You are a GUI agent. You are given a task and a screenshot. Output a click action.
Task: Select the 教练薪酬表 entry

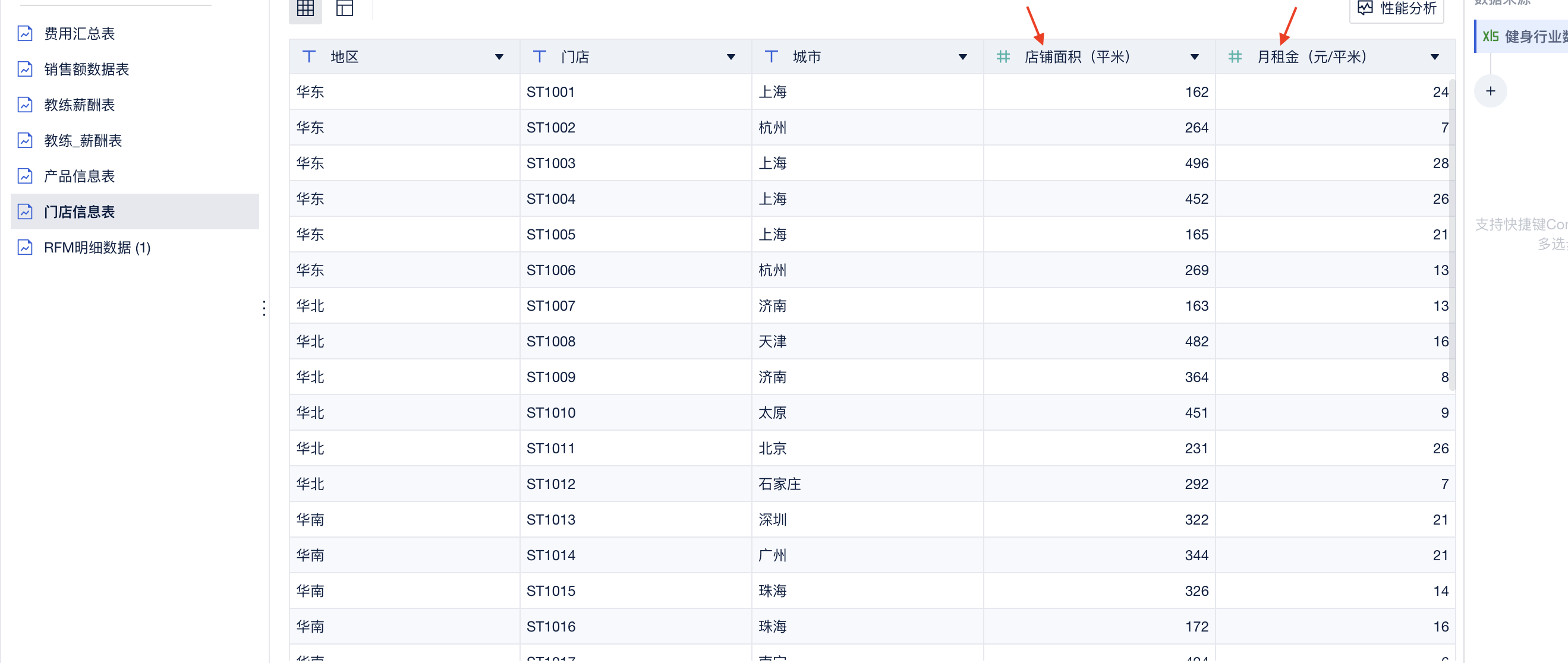click(x=79, y=105)
